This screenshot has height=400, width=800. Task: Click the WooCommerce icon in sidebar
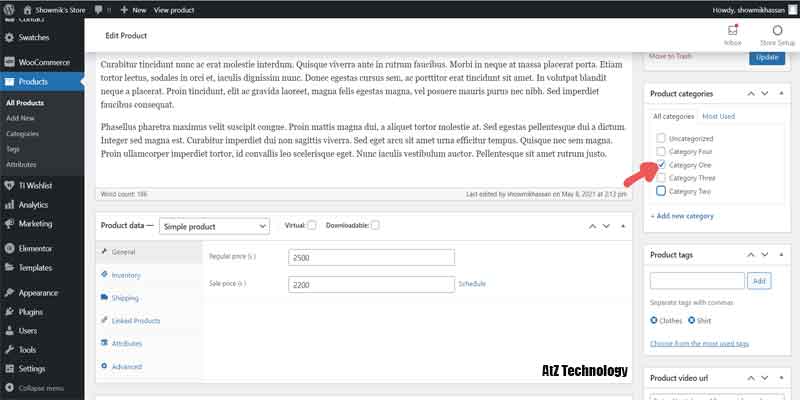tap(10, 61)
